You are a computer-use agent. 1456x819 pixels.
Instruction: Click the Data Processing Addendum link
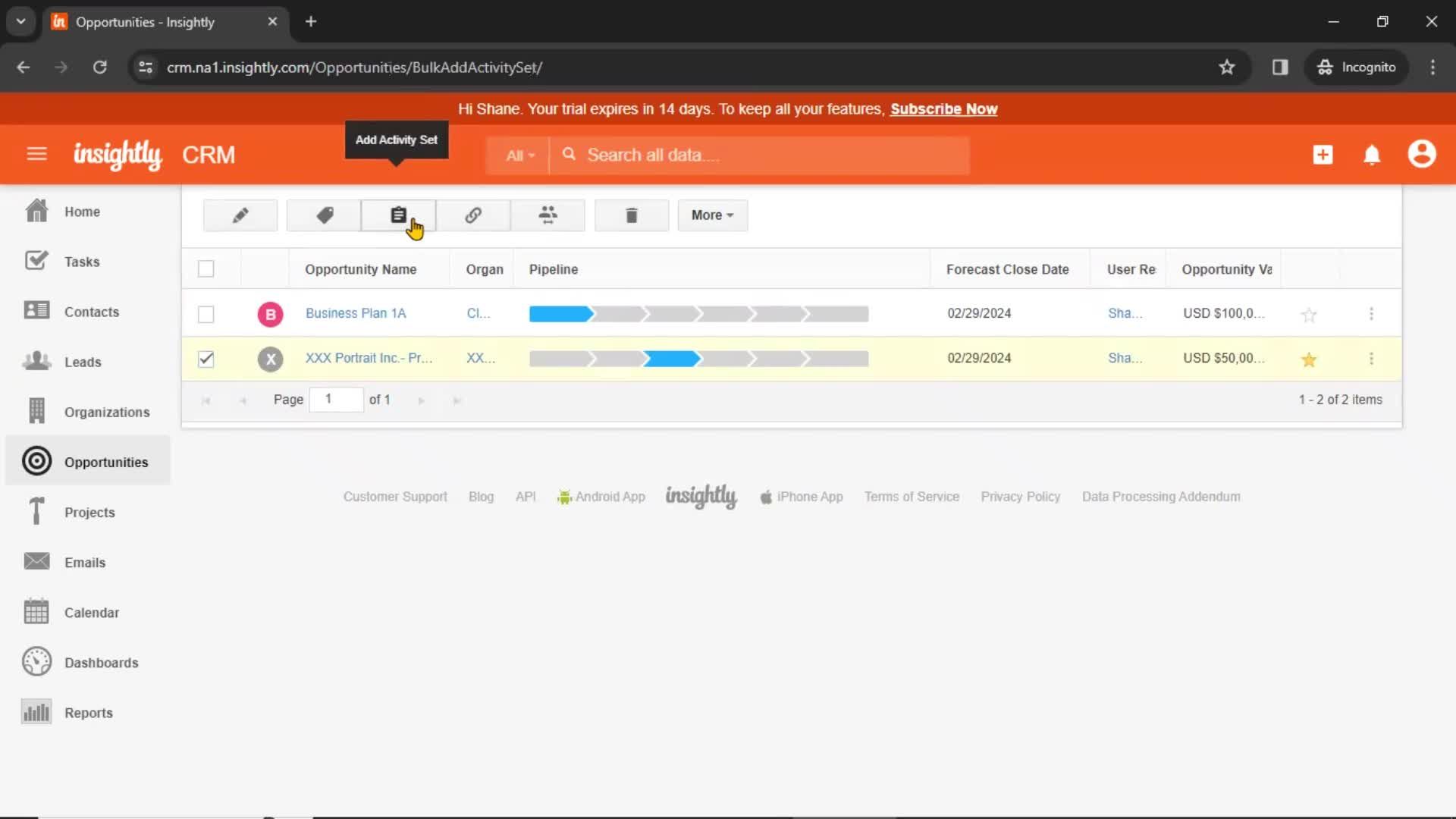point(1161,497)
